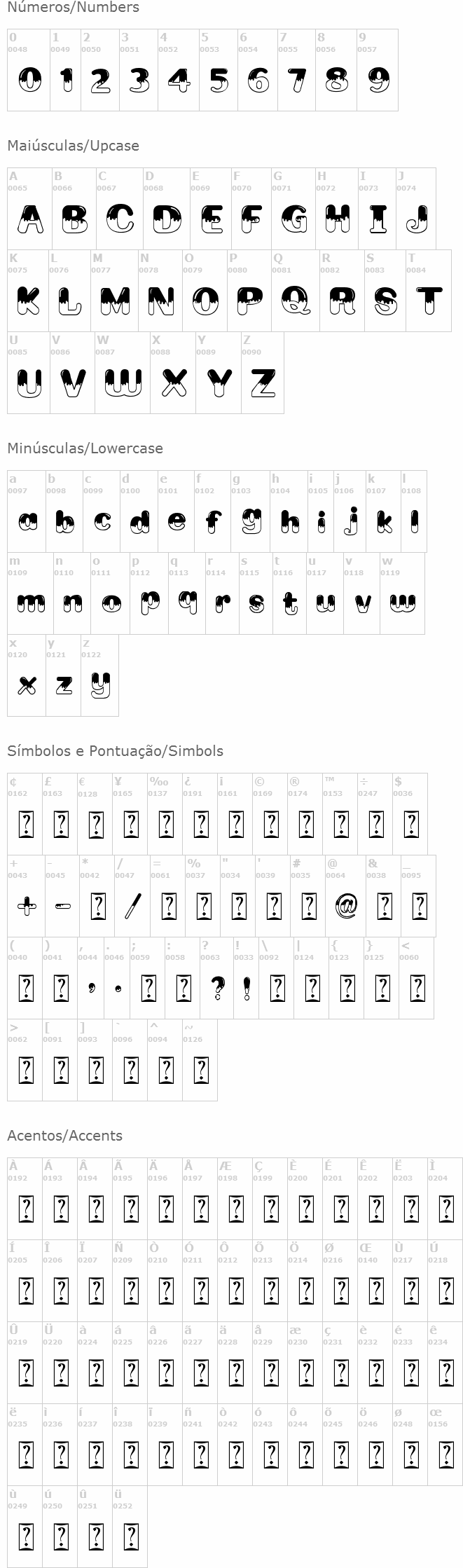Click the Euro sign cell coded 0128
463x1568 pixels.
[95, 813]
